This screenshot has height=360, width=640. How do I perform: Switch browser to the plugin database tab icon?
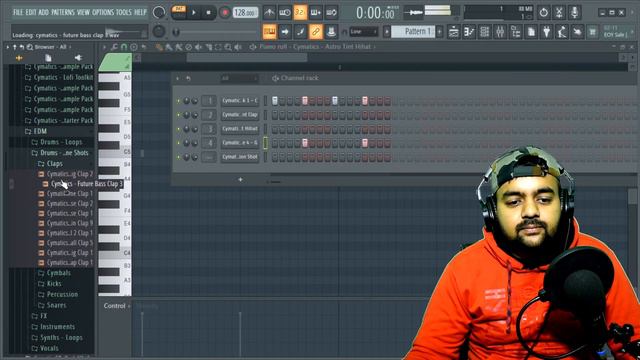coord(78,58)
